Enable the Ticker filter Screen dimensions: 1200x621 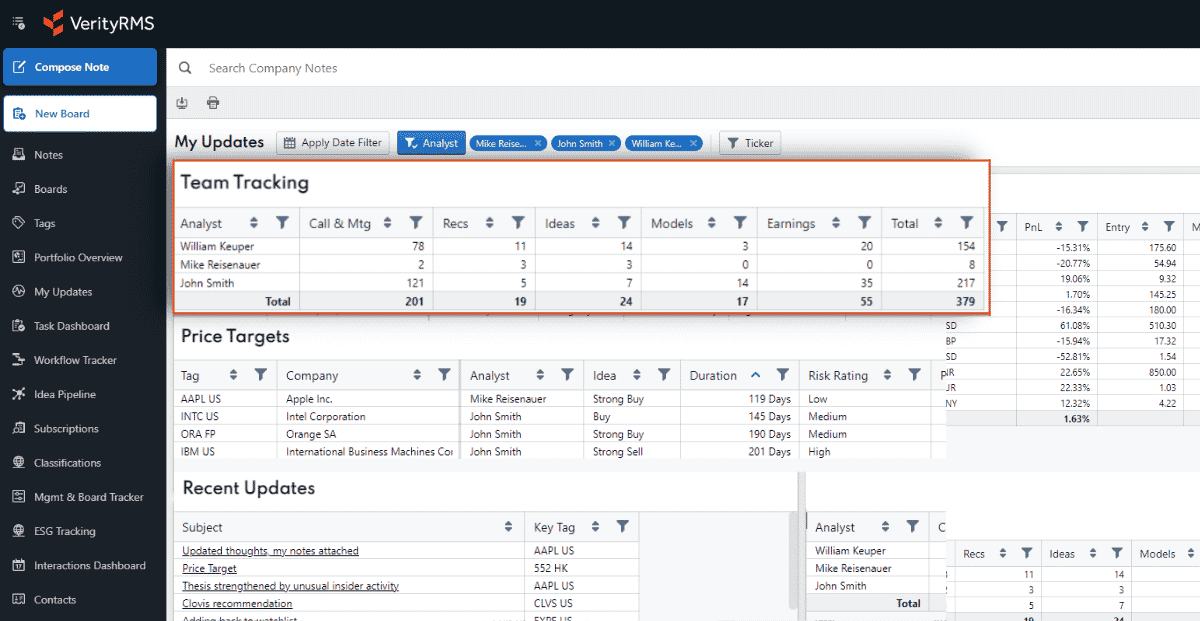tap(750, 143)
